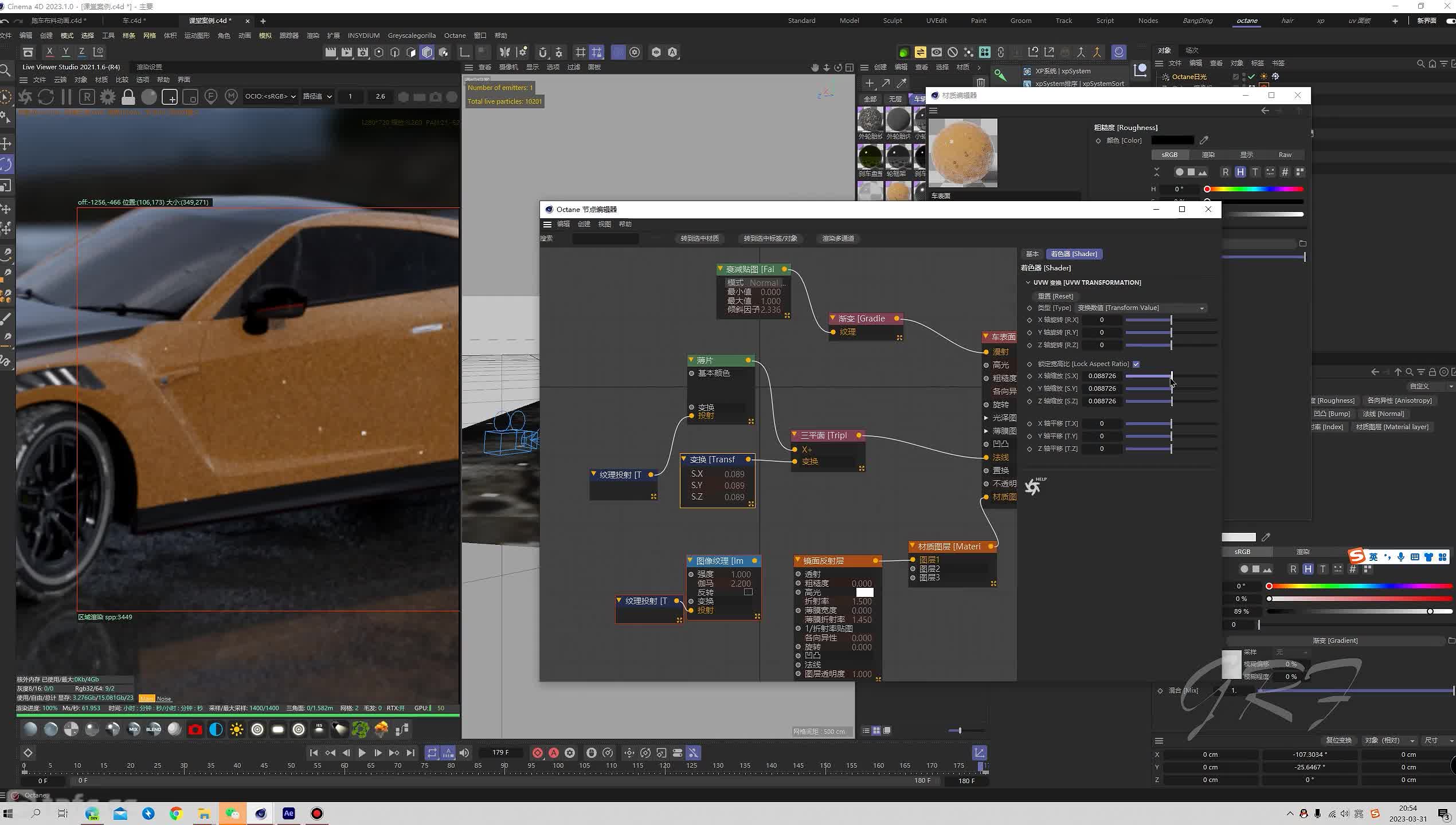Click the eyedropper icon beside Color swatch
This screenshot has height=825, width=1456.
tap(1204, 140)
